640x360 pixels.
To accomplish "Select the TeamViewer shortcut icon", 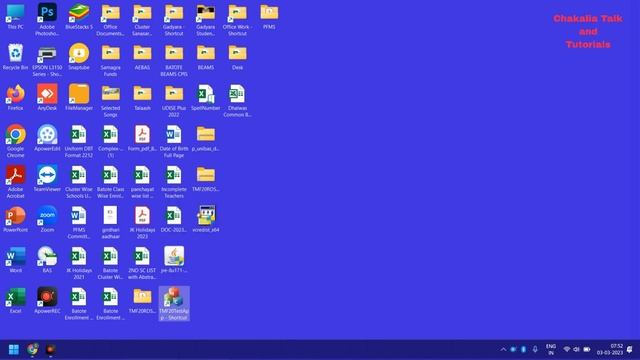I will [x=47, y=179].
